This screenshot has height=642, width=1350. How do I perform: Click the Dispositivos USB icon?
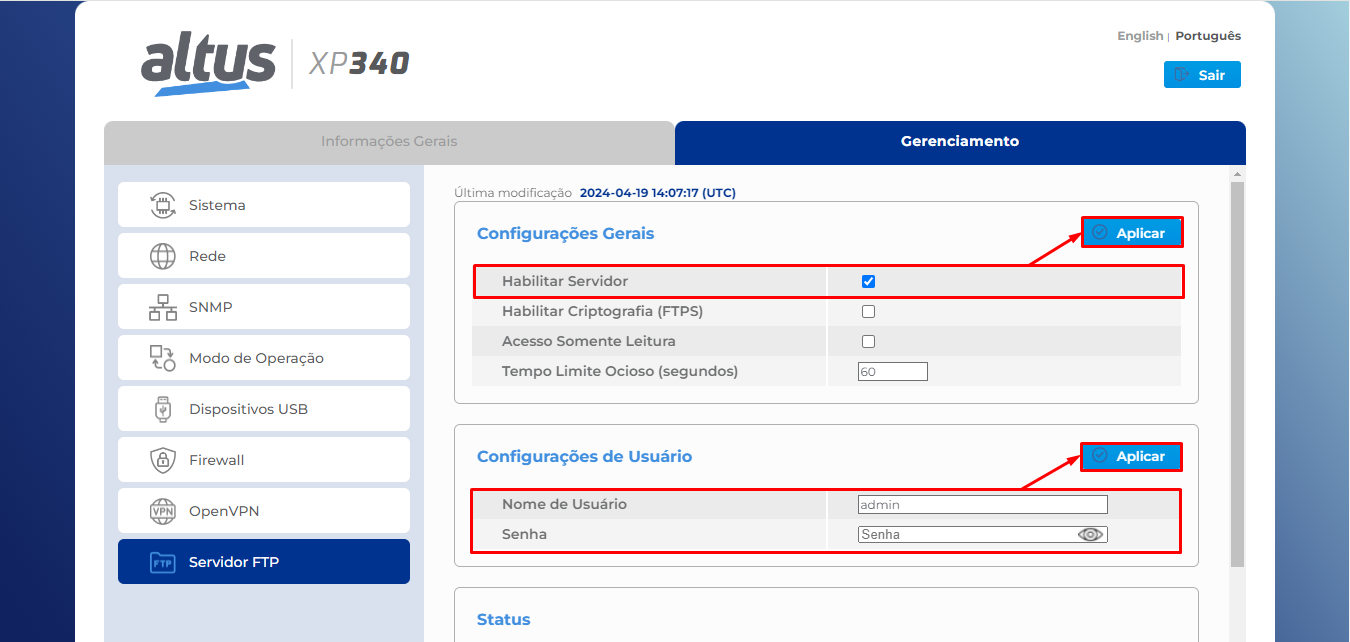tap(162, 409)
